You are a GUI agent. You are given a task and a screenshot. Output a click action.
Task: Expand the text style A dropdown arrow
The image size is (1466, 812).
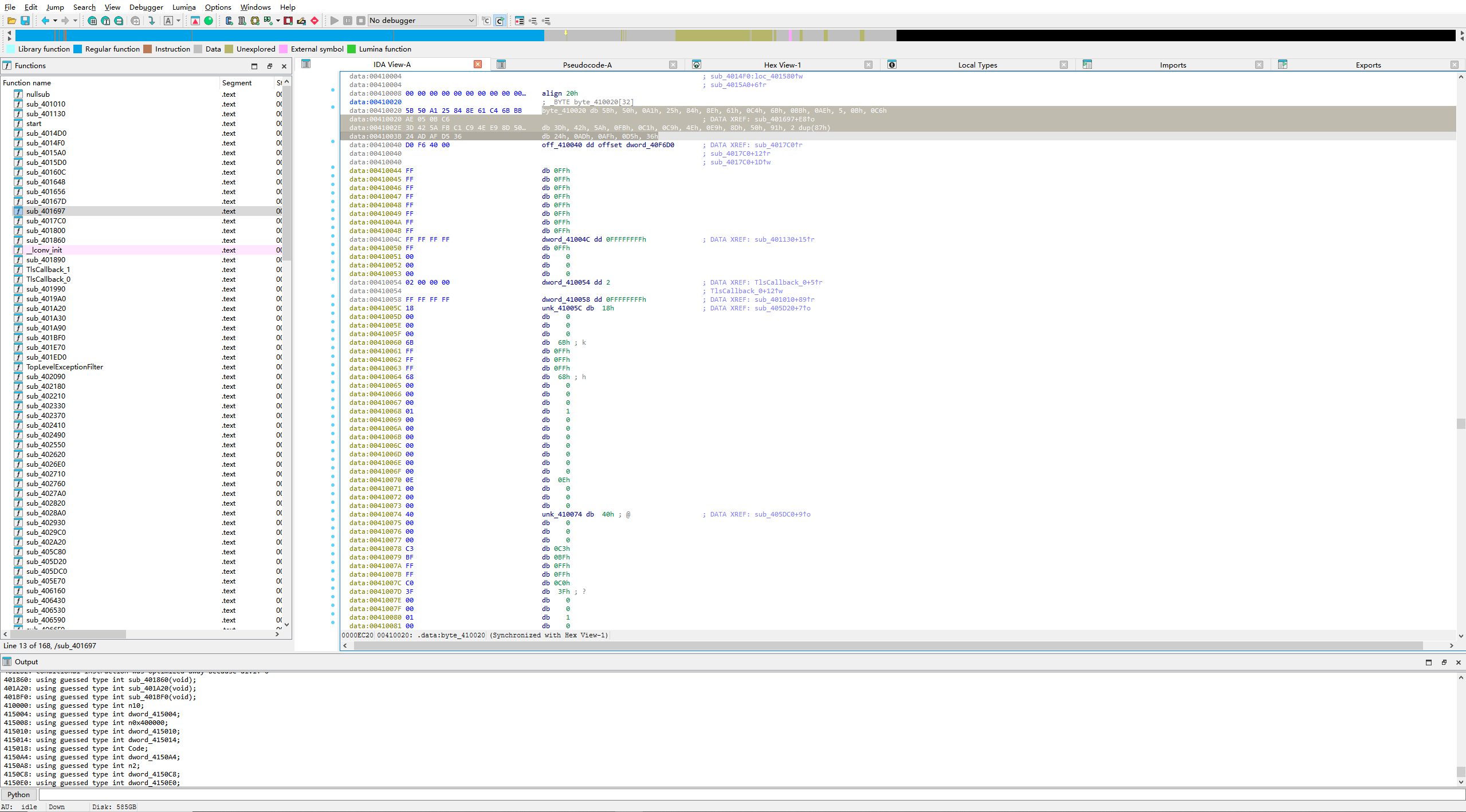click(x=179, y=21)
